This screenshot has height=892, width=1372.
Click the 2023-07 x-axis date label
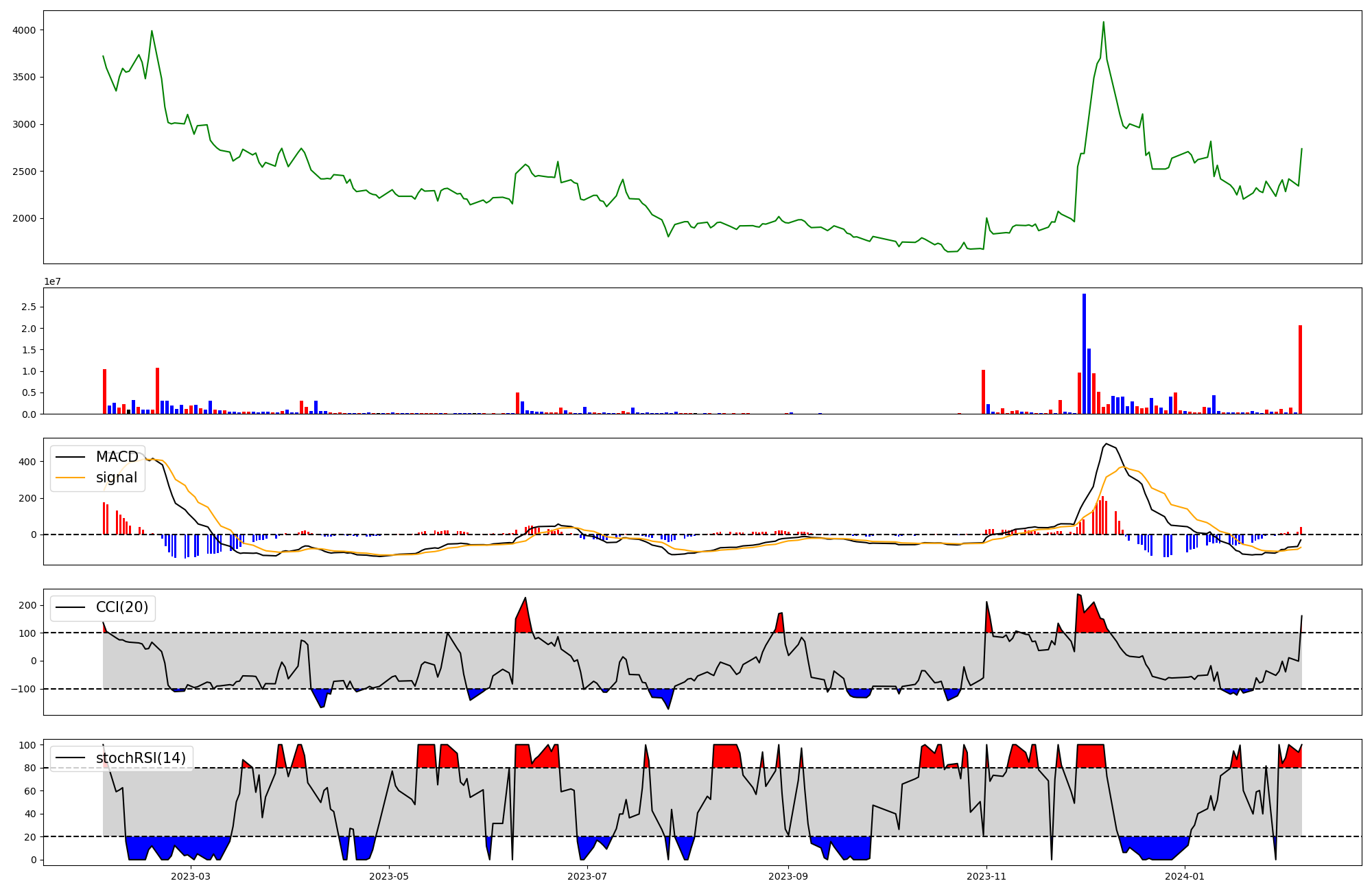click(588, 876)
